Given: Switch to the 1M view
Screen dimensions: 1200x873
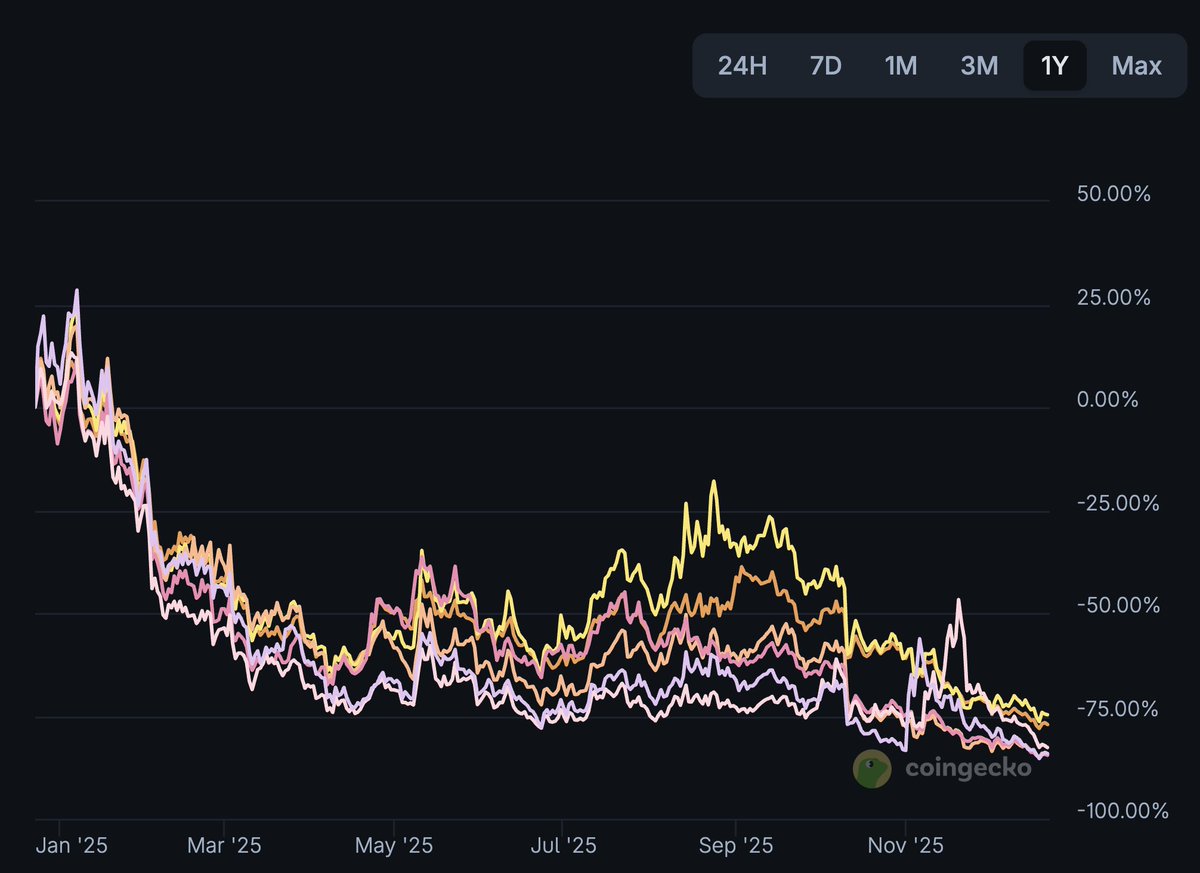Looking at the screenshot, I should [900, 65].
